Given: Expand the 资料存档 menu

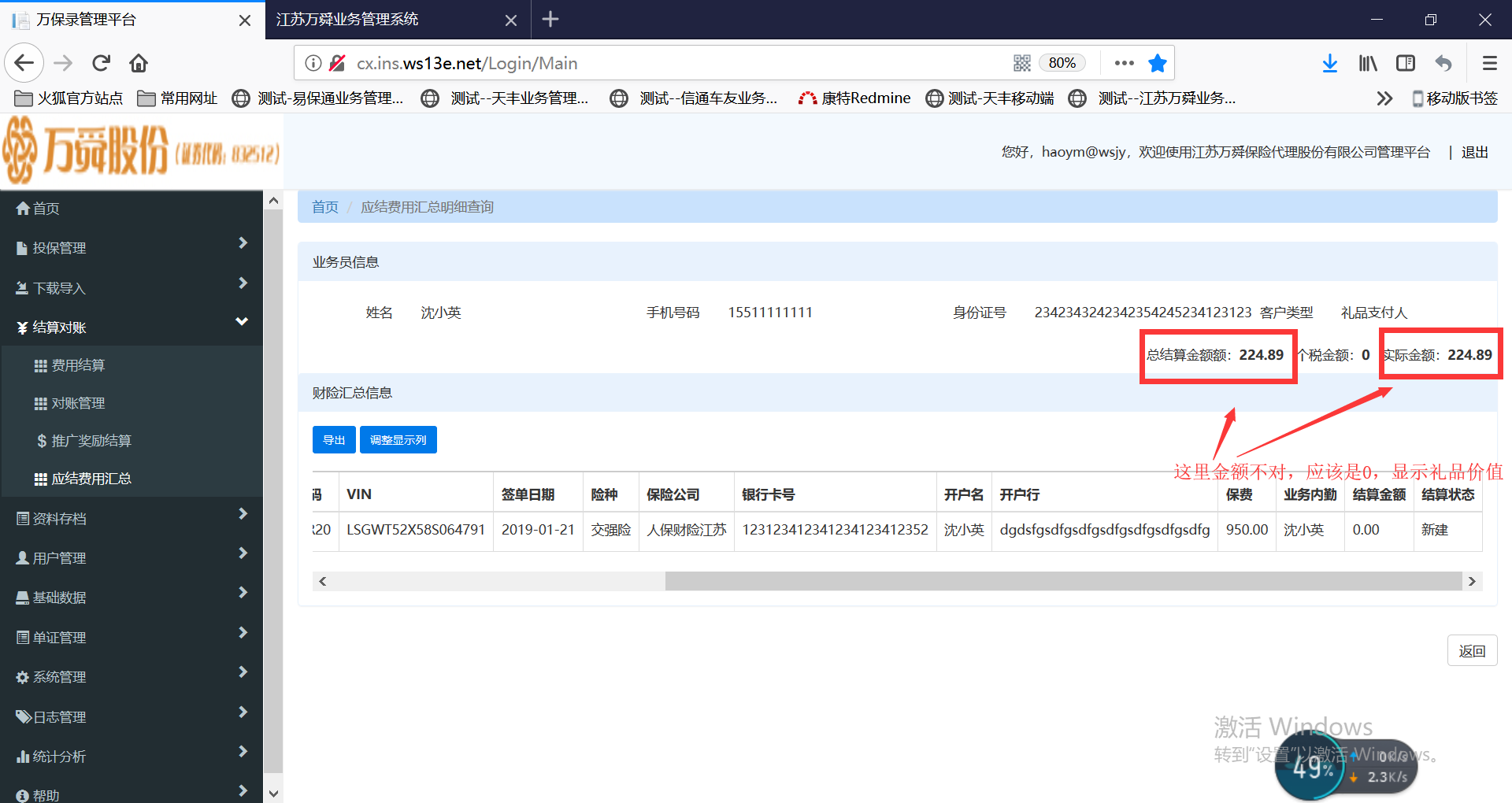Looking at the screenshot, I should 132,519.
